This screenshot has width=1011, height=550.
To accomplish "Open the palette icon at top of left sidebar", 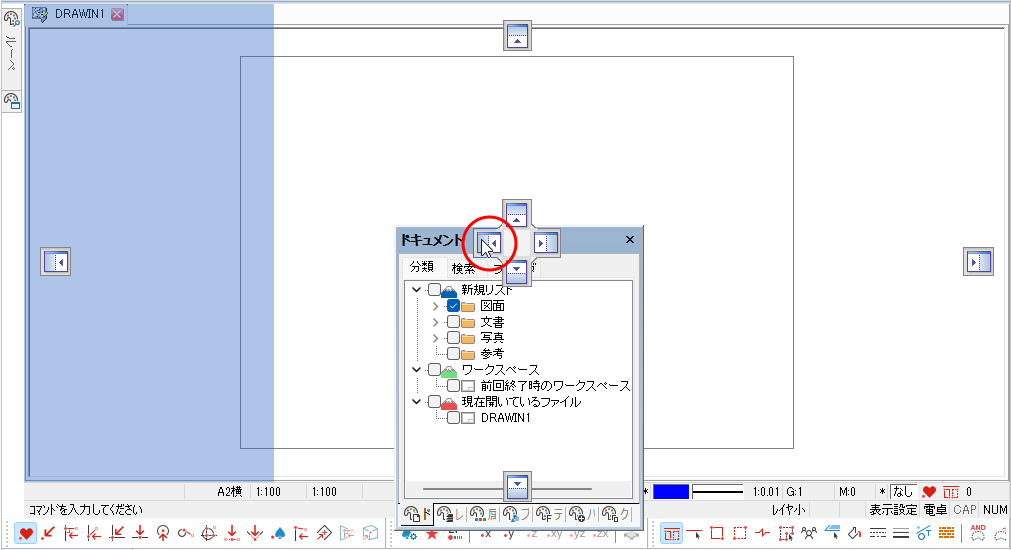I will point(12,18).
